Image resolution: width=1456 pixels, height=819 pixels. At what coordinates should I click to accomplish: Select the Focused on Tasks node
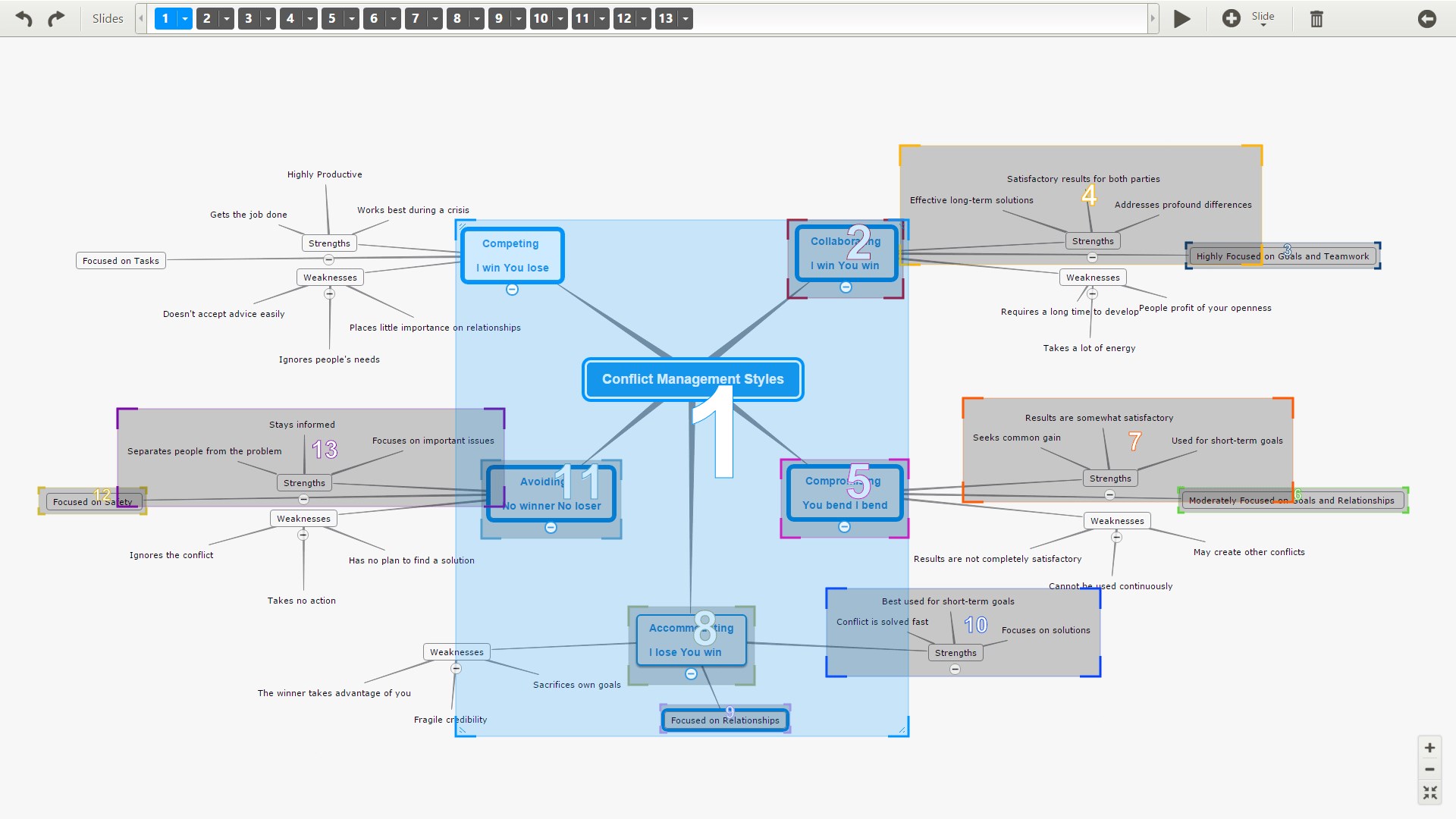pos(121,261)
